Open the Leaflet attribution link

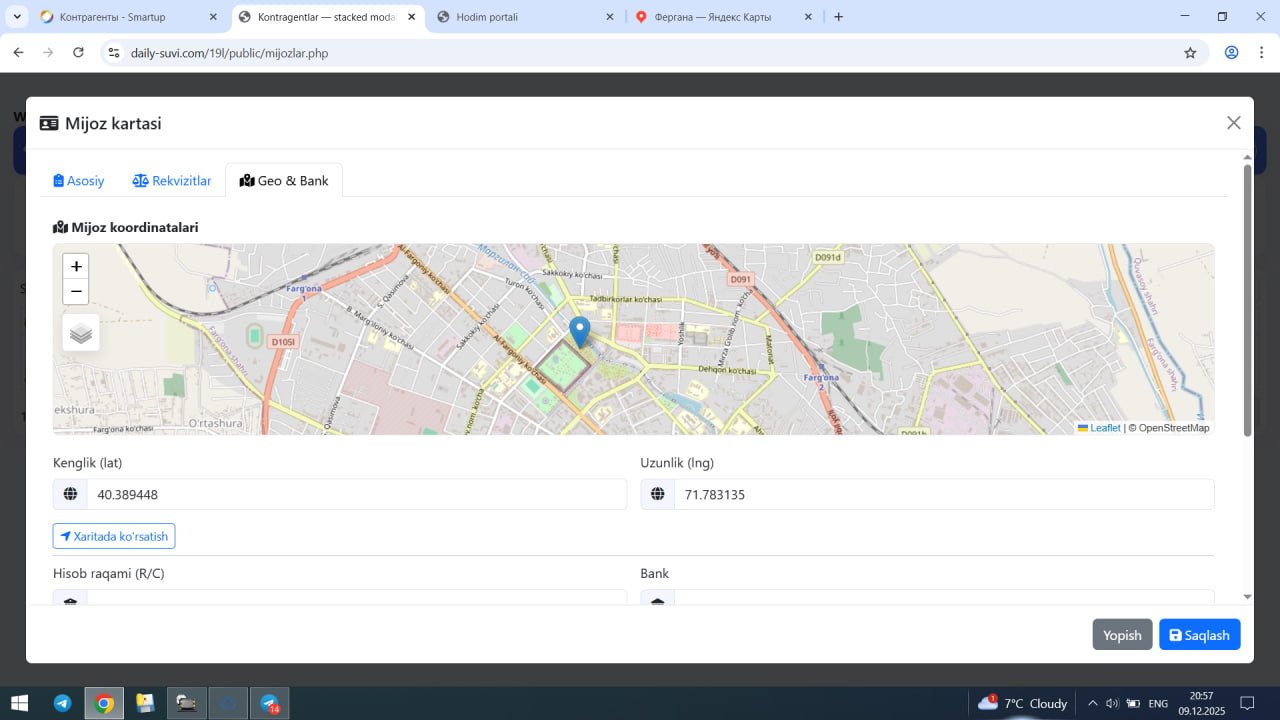[1104, 428]
